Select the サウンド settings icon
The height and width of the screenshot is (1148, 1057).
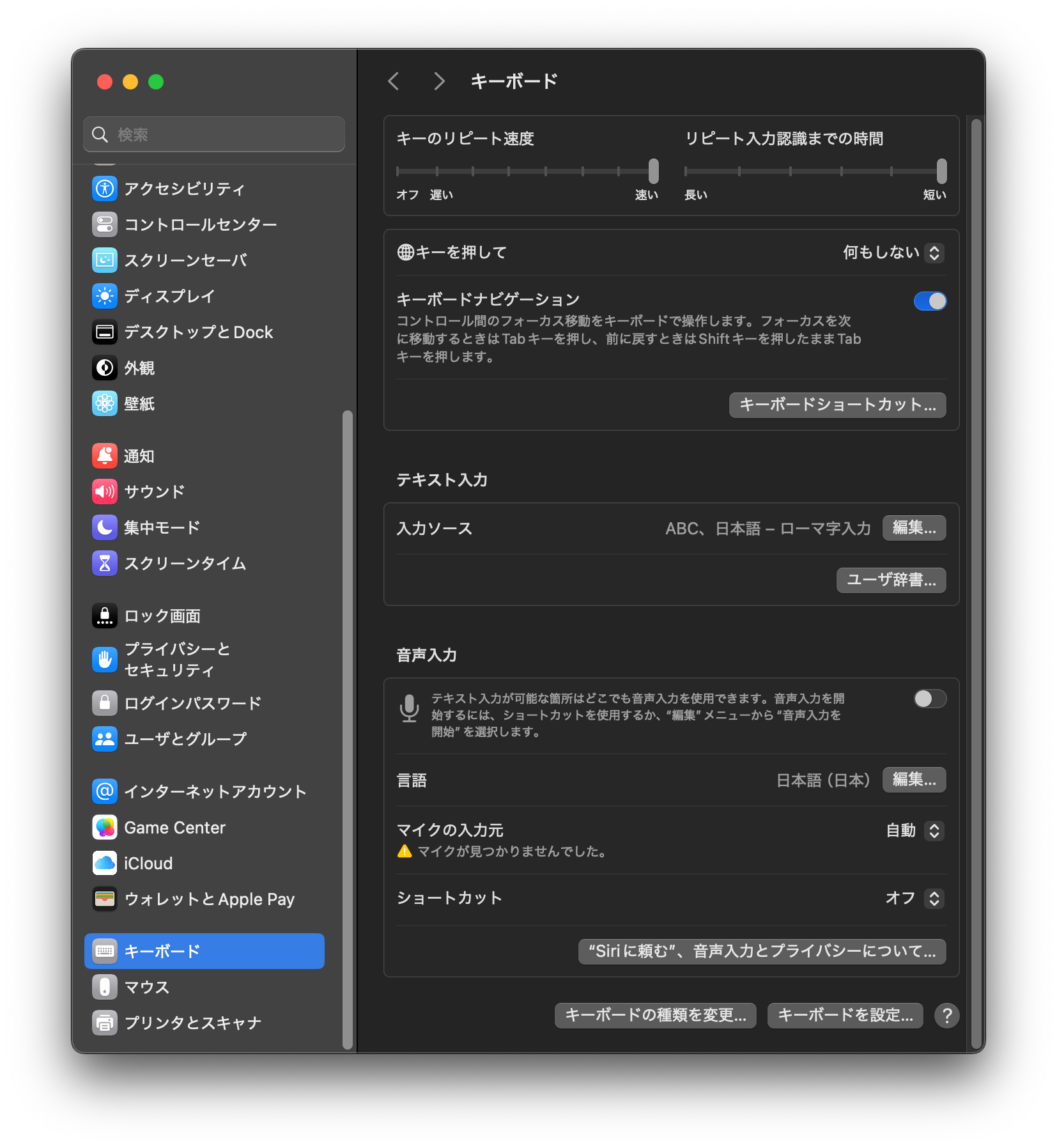(153, 492)
